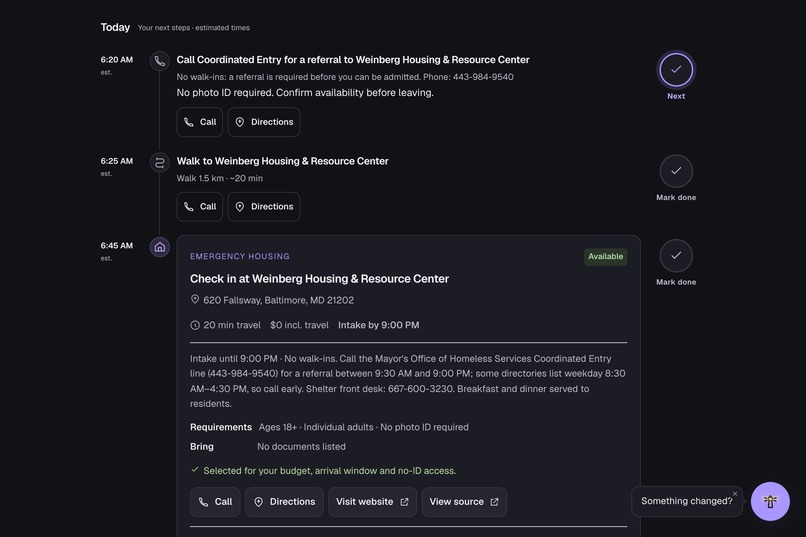Click the Walk 1.5 km · ~20 min text
This screenshot has width=806, height=537.
tap(219, 178)
